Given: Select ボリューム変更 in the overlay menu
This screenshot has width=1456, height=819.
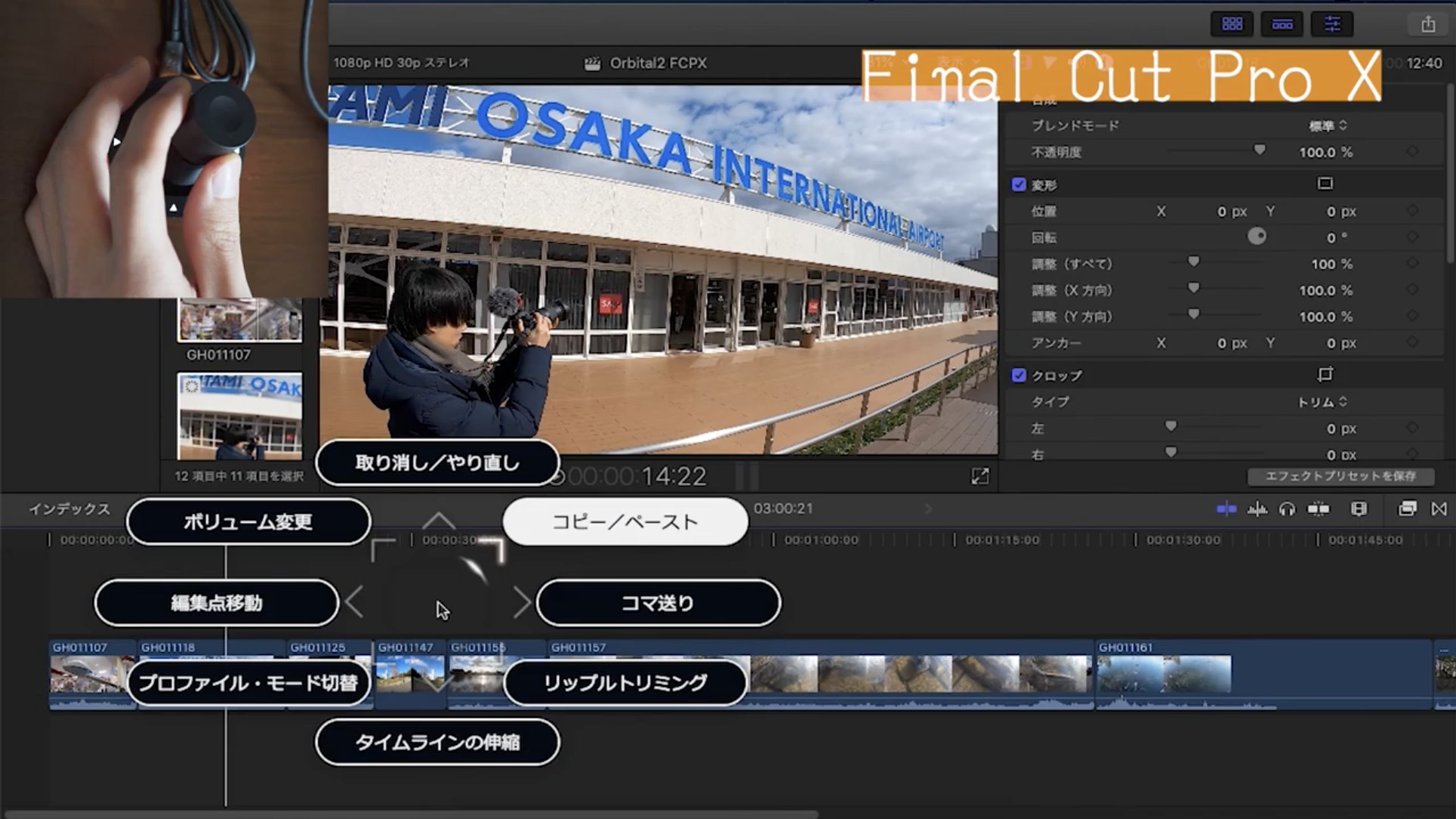Looking at the screenshot, I should (x=248, y=521).
